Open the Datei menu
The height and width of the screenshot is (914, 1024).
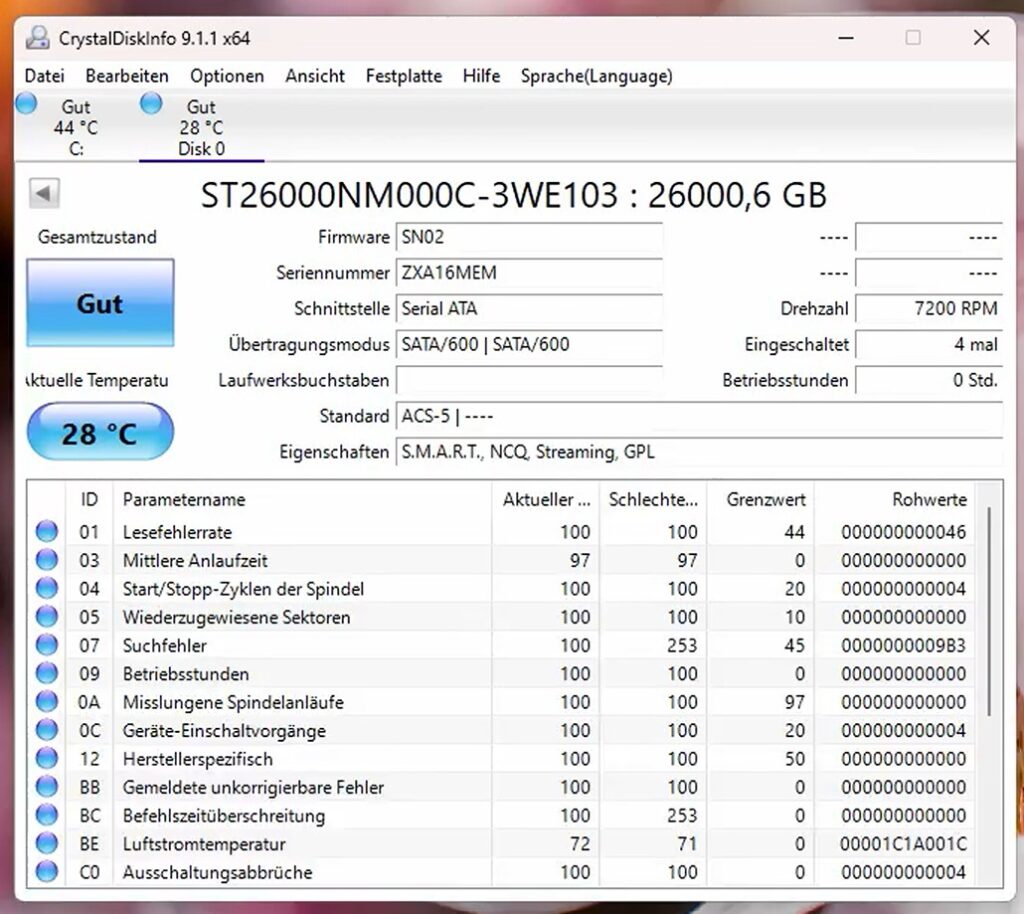pyautogui.click(x=44, y=76)
